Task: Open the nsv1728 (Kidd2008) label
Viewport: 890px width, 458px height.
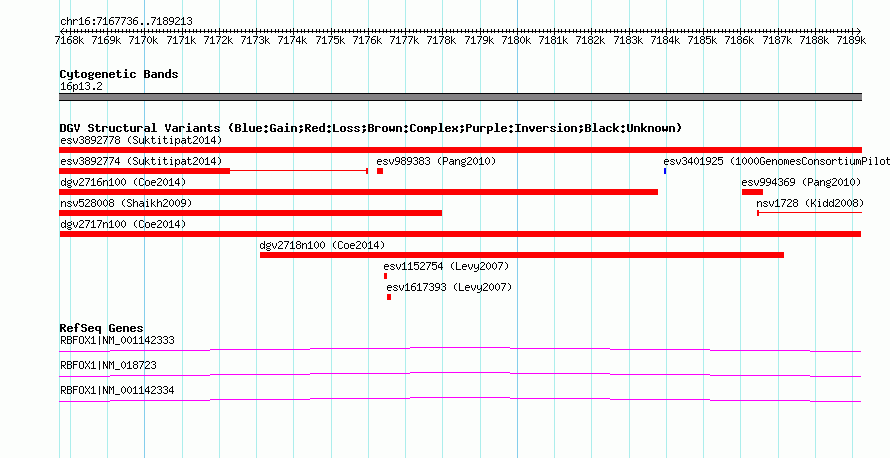Action: coord(810,203)
